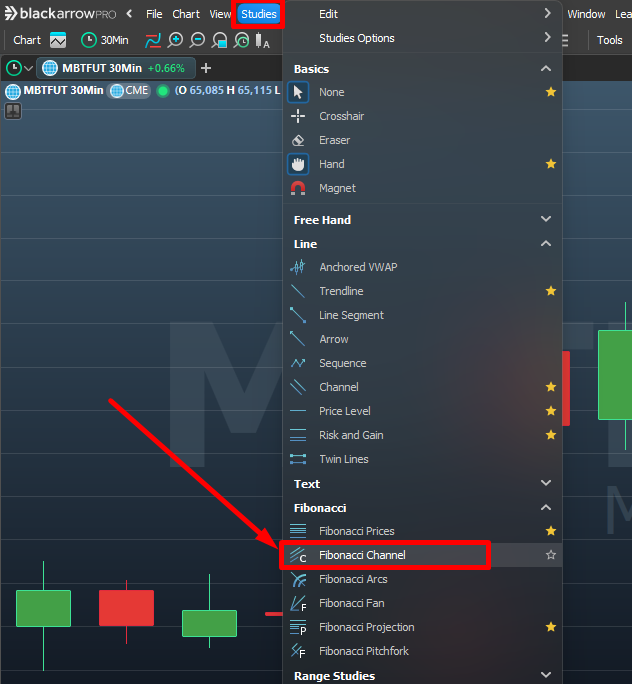Click the Studies menu
Screen dimensions: 632x684
click(259, 14)
